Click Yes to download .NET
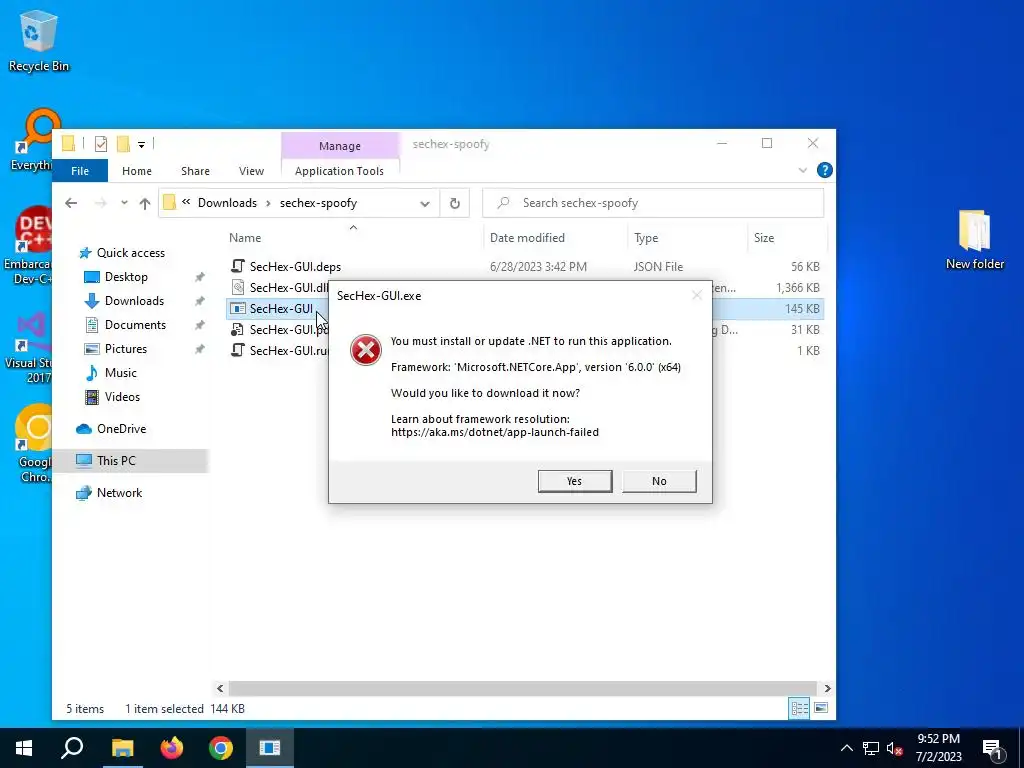This screenshot has width=1024, height=768. pos(575,481)
